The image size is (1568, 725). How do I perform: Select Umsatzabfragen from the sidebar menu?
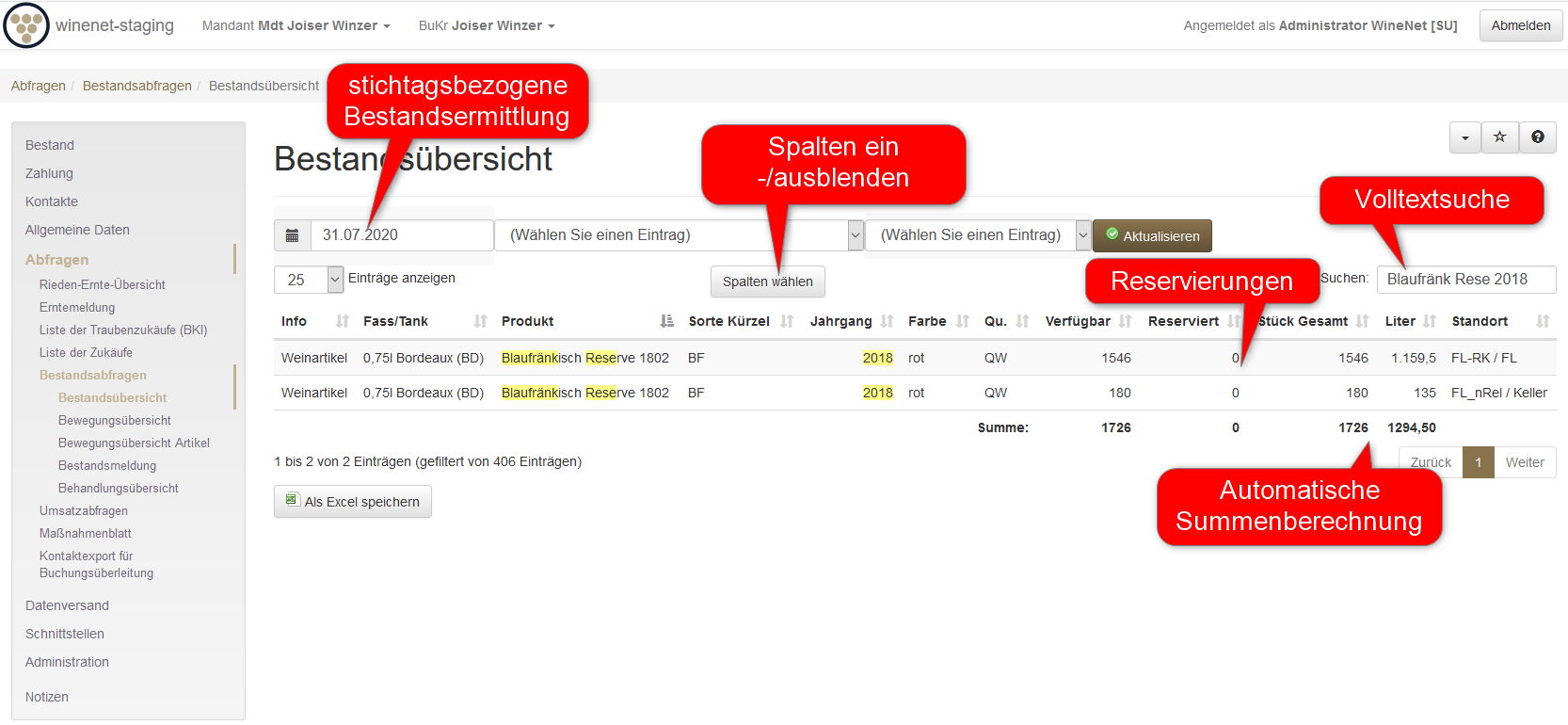pyautogui.click(x=84, y=510)
